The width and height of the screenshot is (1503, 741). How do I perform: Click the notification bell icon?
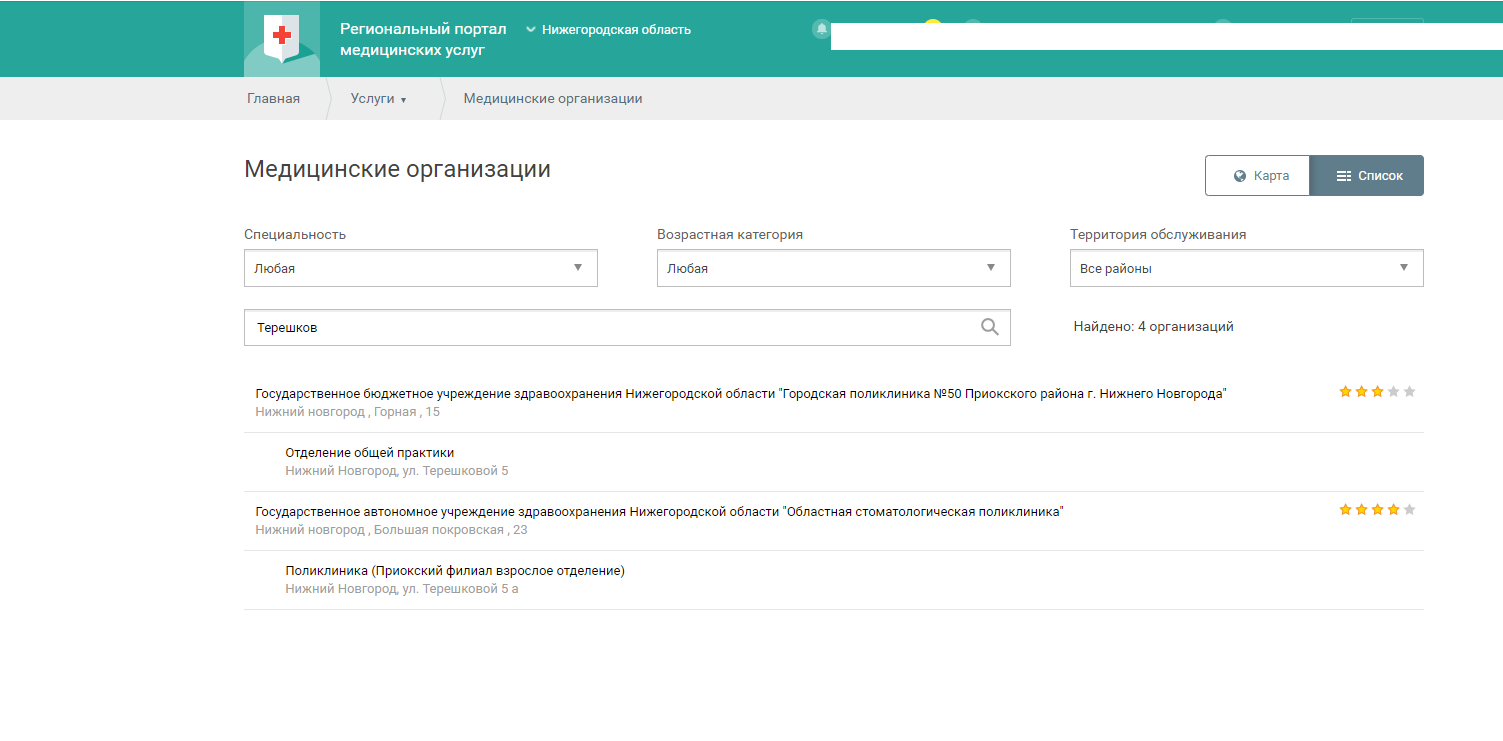821,29
